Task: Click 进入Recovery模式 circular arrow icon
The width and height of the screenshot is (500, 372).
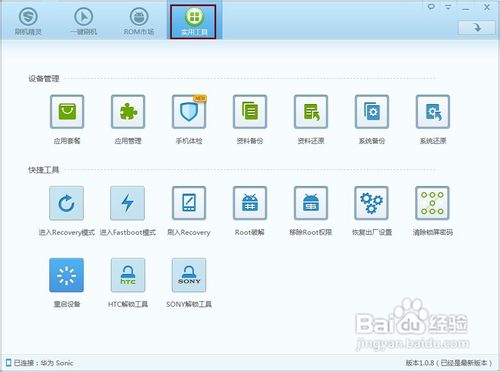Action: pos(66,203)
